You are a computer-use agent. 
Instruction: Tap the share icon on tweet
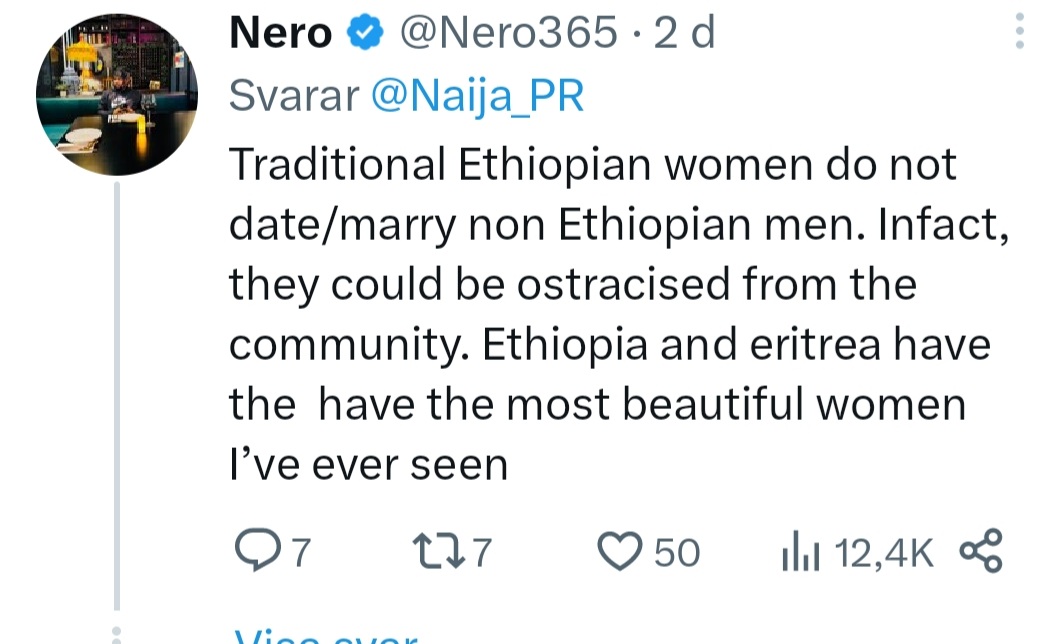point(981,551)
